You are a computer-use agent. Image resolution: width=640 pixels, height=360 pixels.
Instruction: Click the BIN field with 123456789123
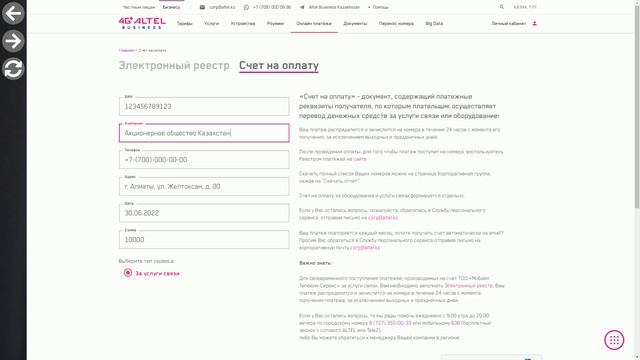coord(204,106)
